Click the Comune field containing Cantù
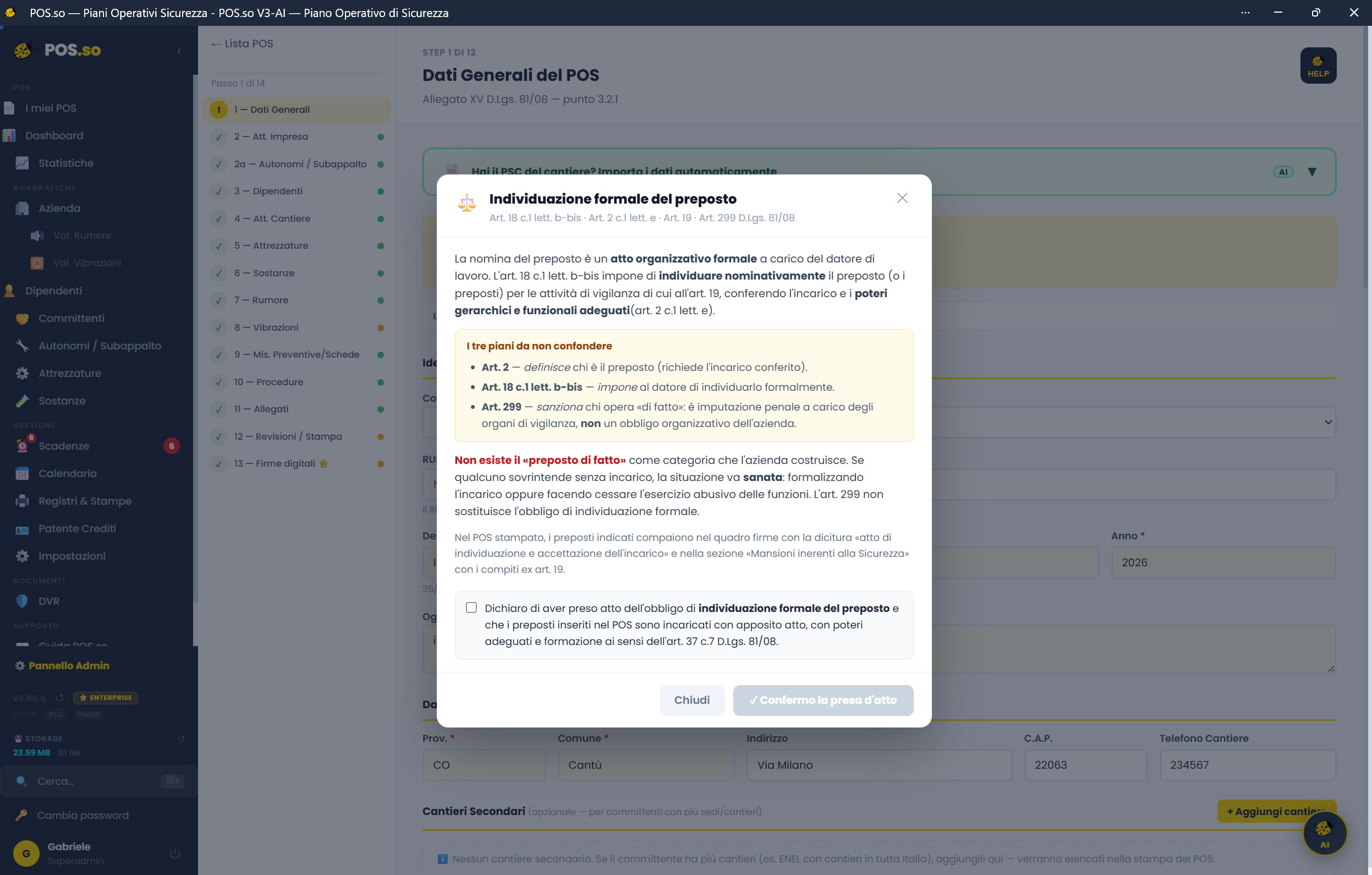Viewport: 1372px width, 875px height. click(646, 765)
